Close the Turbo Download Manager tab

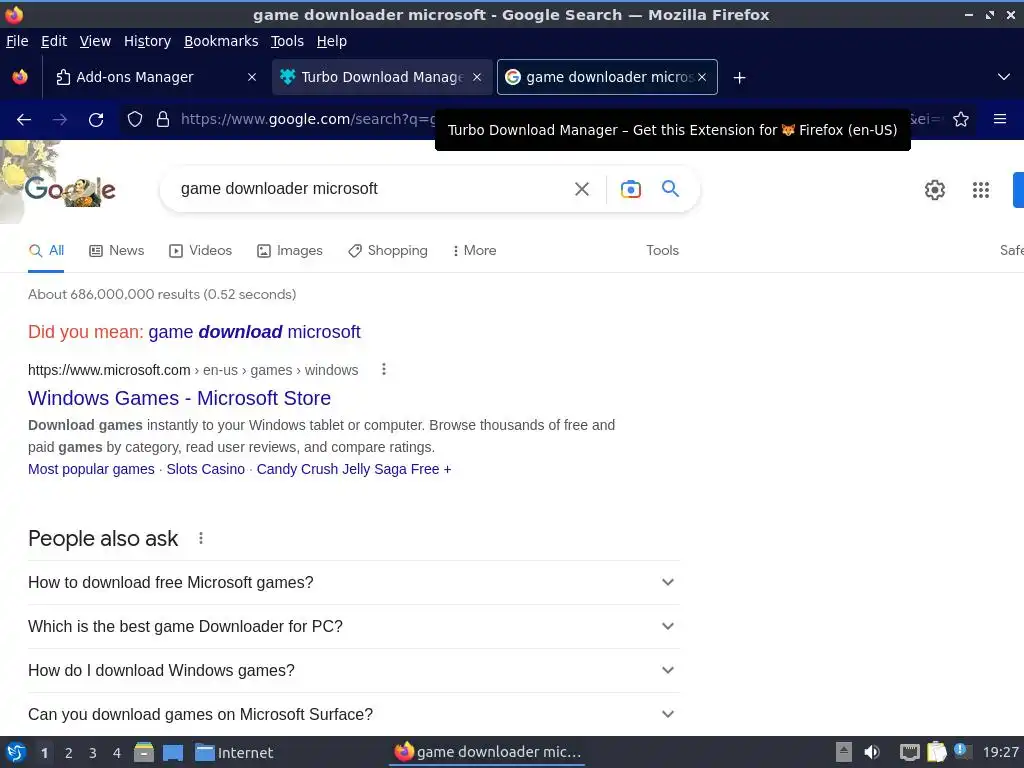click(x=477, y=77)
